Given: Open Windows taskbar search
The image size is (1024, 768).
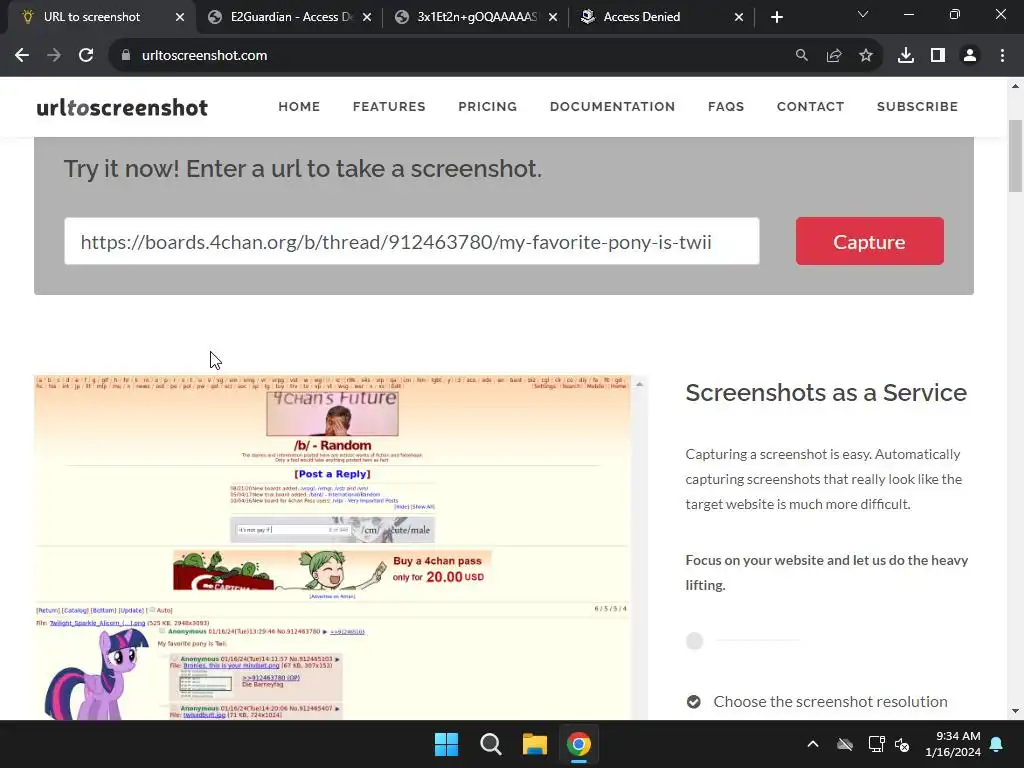Looking at the screenshot, I should pos(490,744).
